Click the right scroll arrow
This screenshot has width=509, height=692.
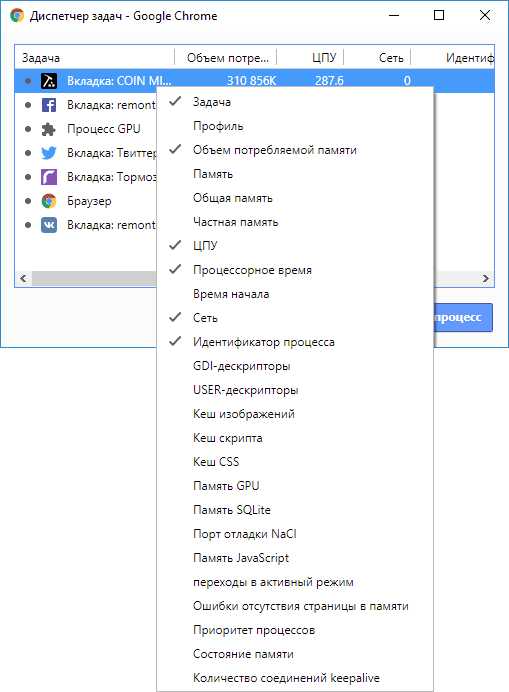click(486, 278)
